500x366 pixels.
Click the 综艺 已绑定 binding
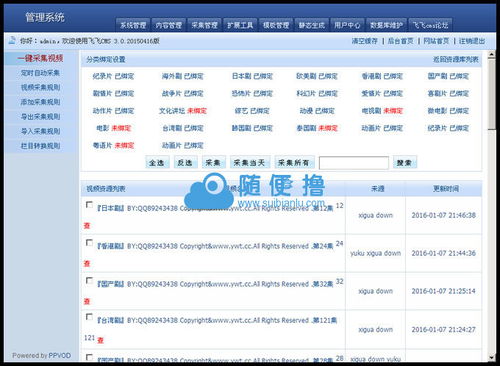pyautogui.click(x=252, y=111)
